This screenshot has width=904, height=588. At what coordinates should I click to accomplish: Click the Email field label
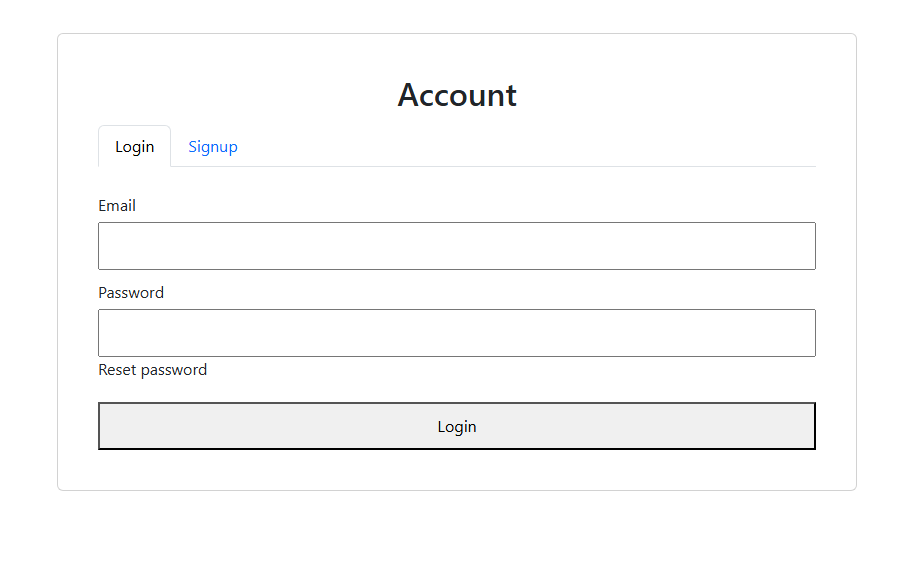click(x=117, y=205)
